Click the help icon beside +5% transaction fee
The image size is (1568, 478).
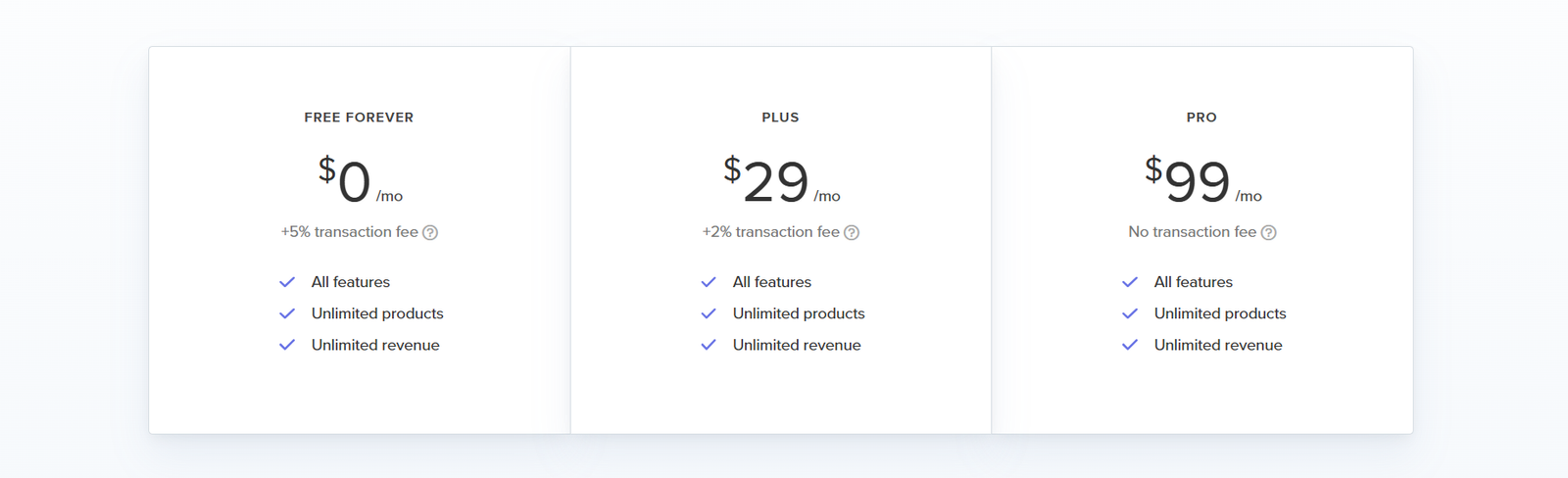click(x=430, y=233)
